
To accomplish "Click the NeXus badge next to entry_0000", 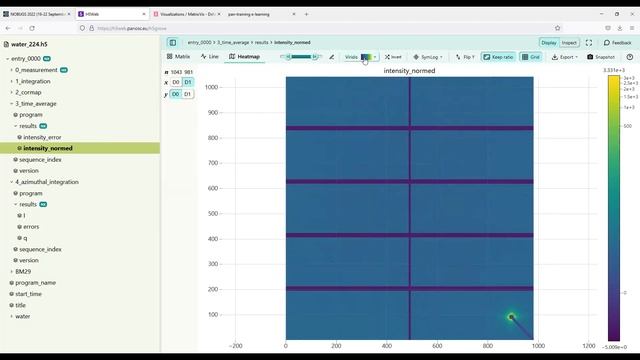I will [x=47, y=59].
